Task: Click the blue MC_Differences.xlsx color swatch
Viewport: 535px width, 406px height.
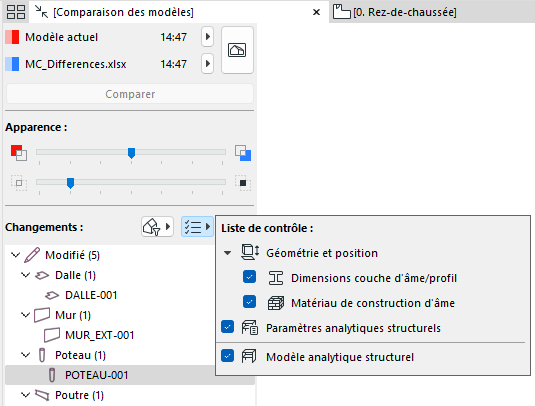Action: [x=12, y=64]
